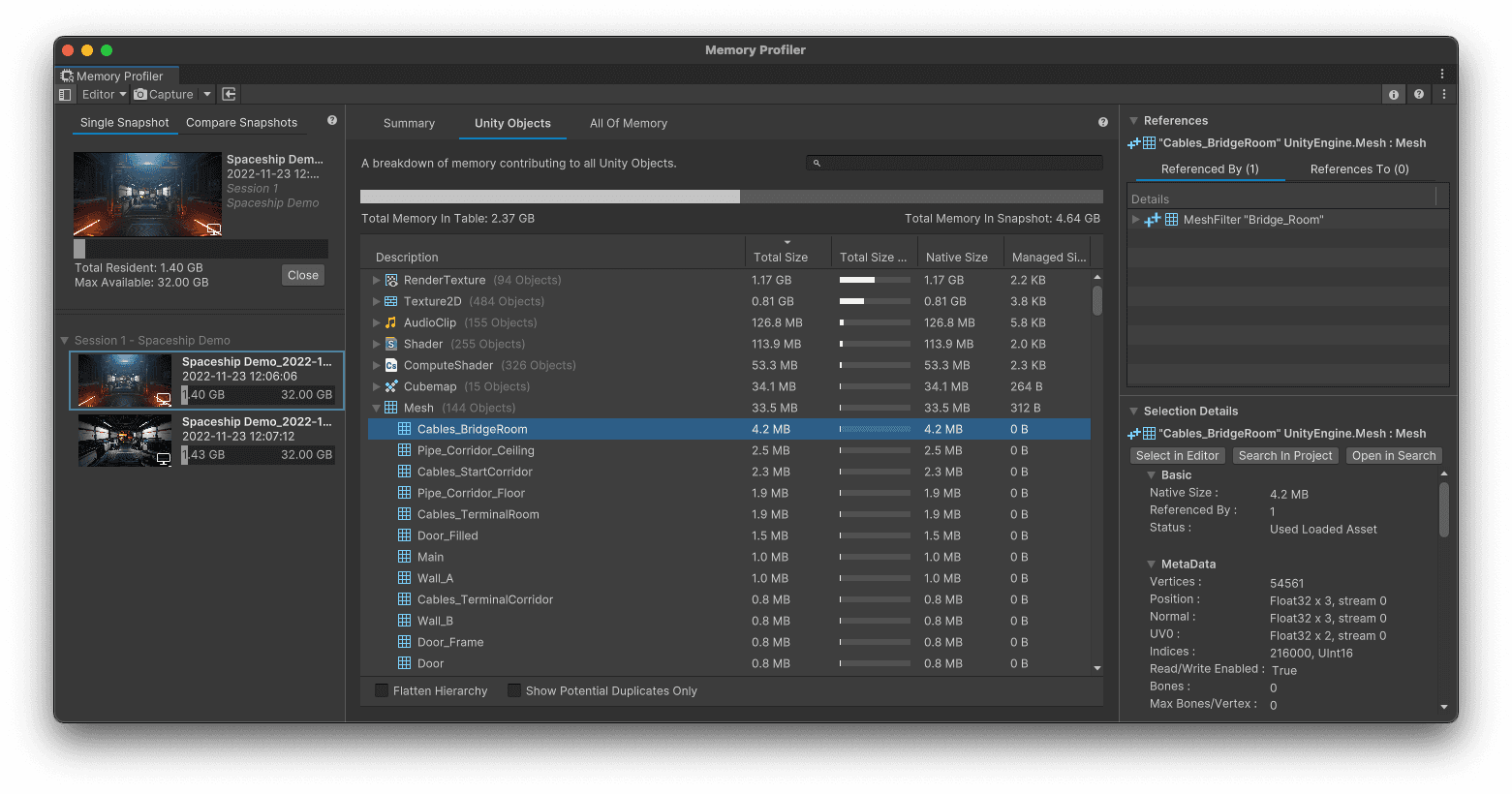
Task: Click Search In Project button
Action: point(1285,455)
